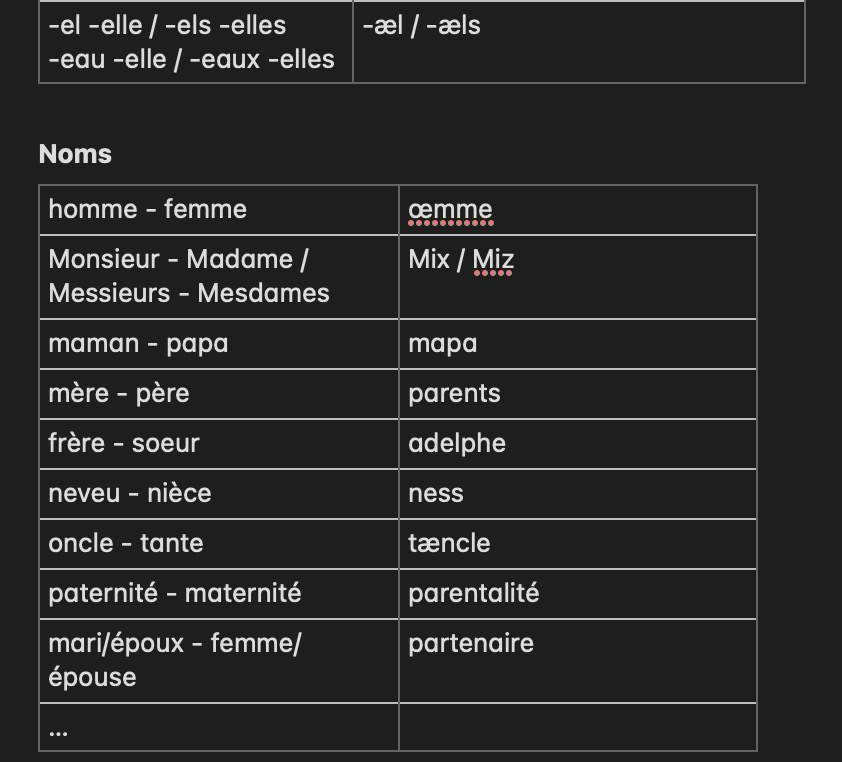The height and width of the screenshot is (762, 842).
Task: Click the "paternité - maternité" cell
Action: point(174,593)
